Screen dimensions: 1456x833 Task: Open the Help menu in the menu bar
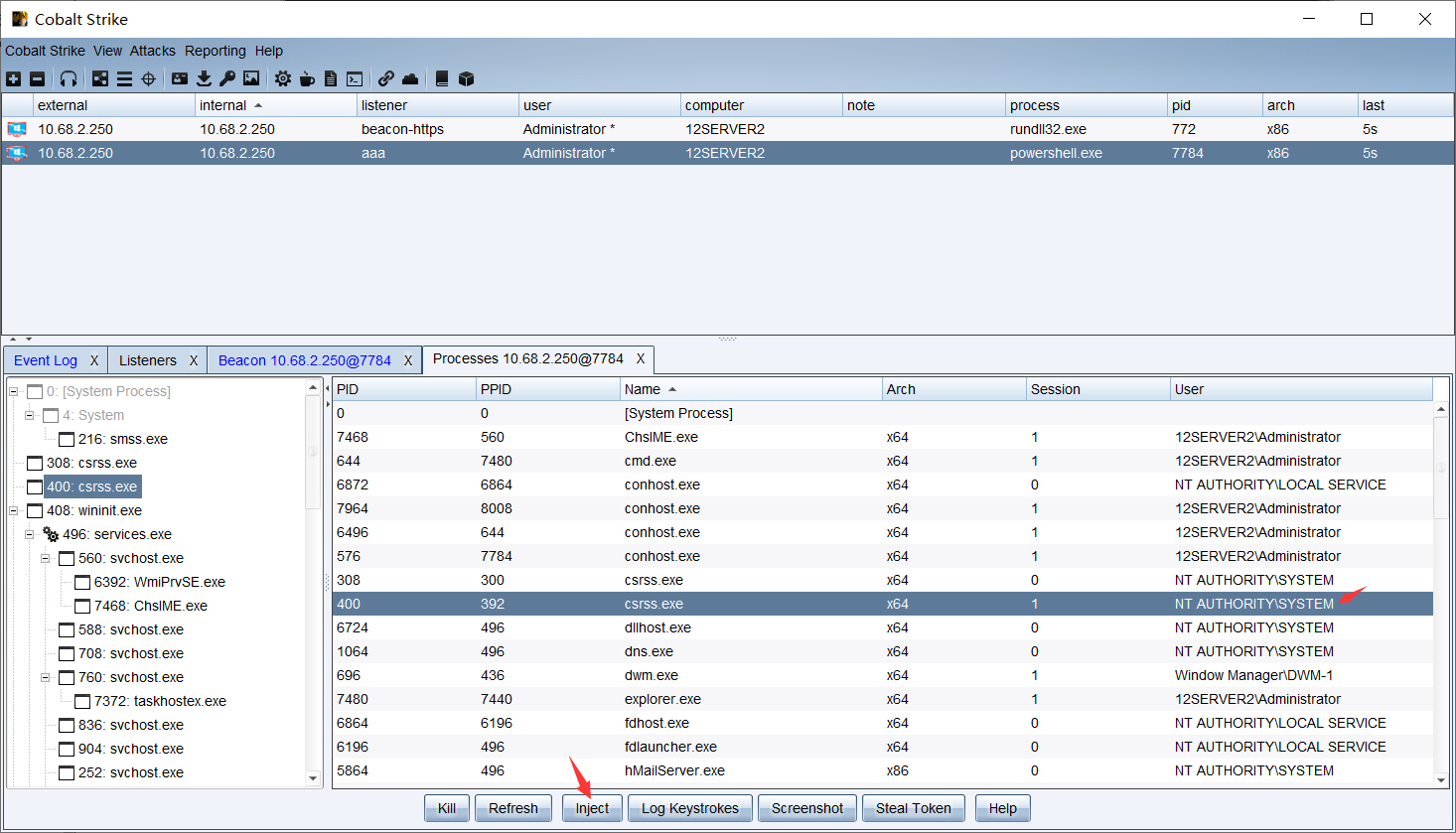point(268,51)
